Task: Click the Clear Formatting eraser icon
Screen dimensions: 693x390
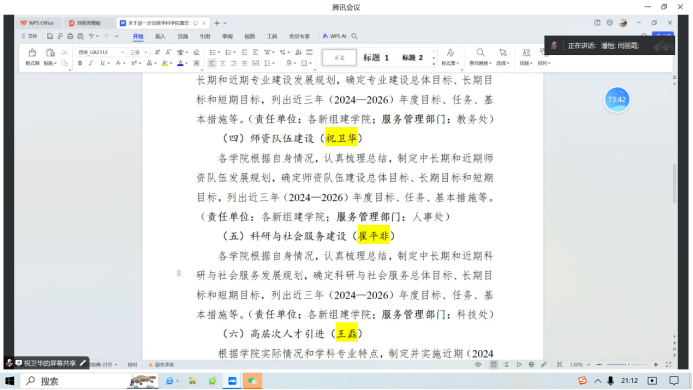Action: point(196,52)
